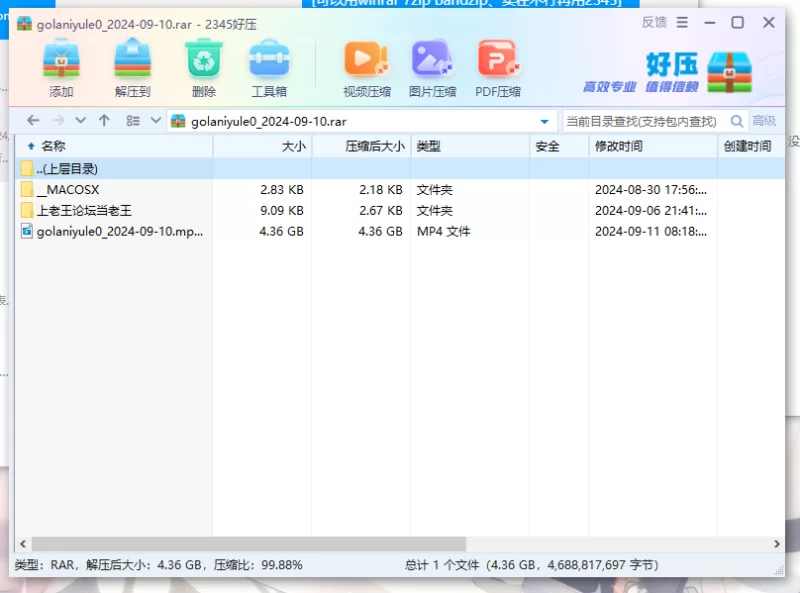Close the 好压 window

(x=768, y=22)
